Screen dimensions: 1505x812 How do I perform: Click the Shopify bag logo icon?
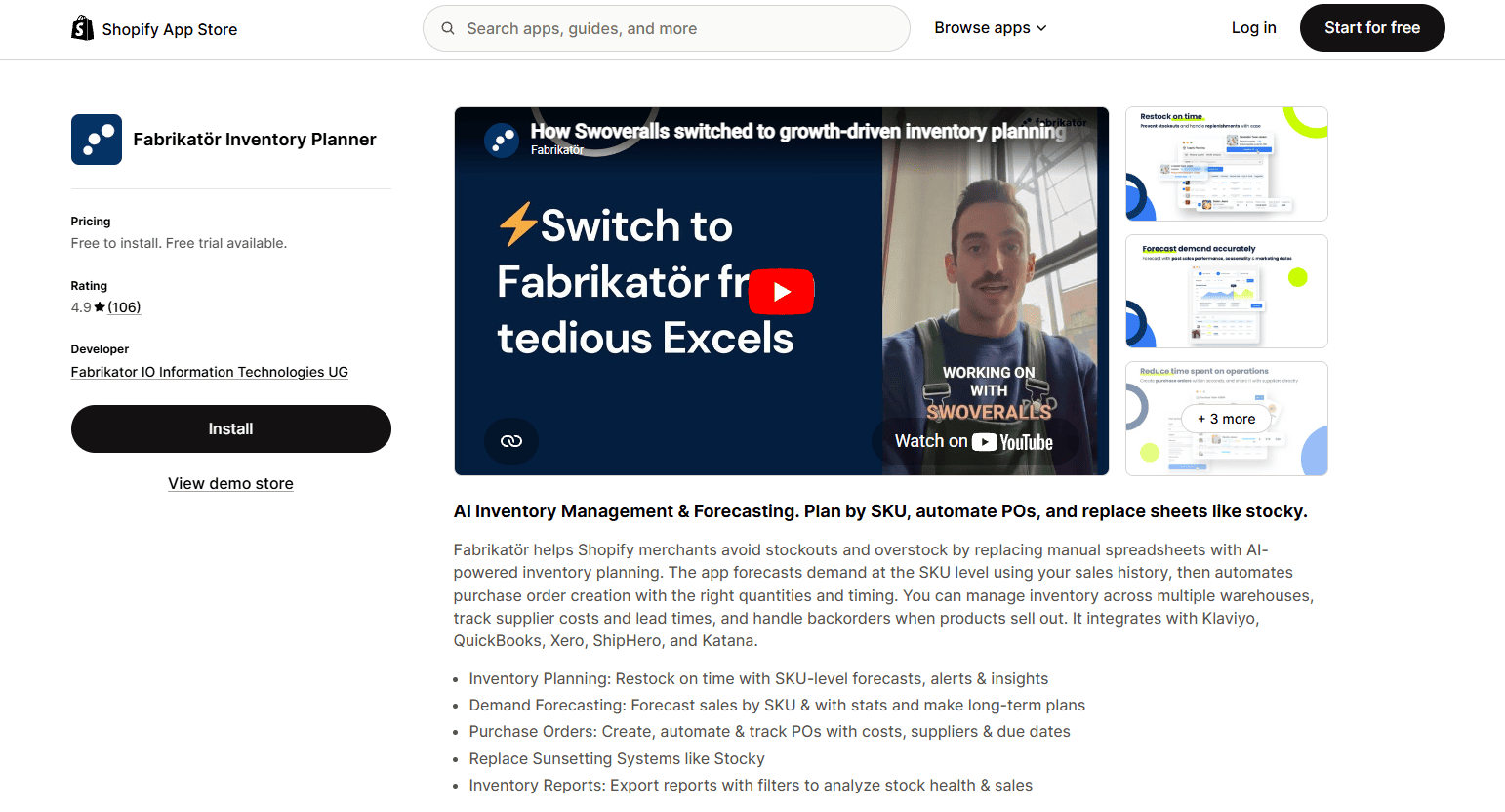coord(82,28)
